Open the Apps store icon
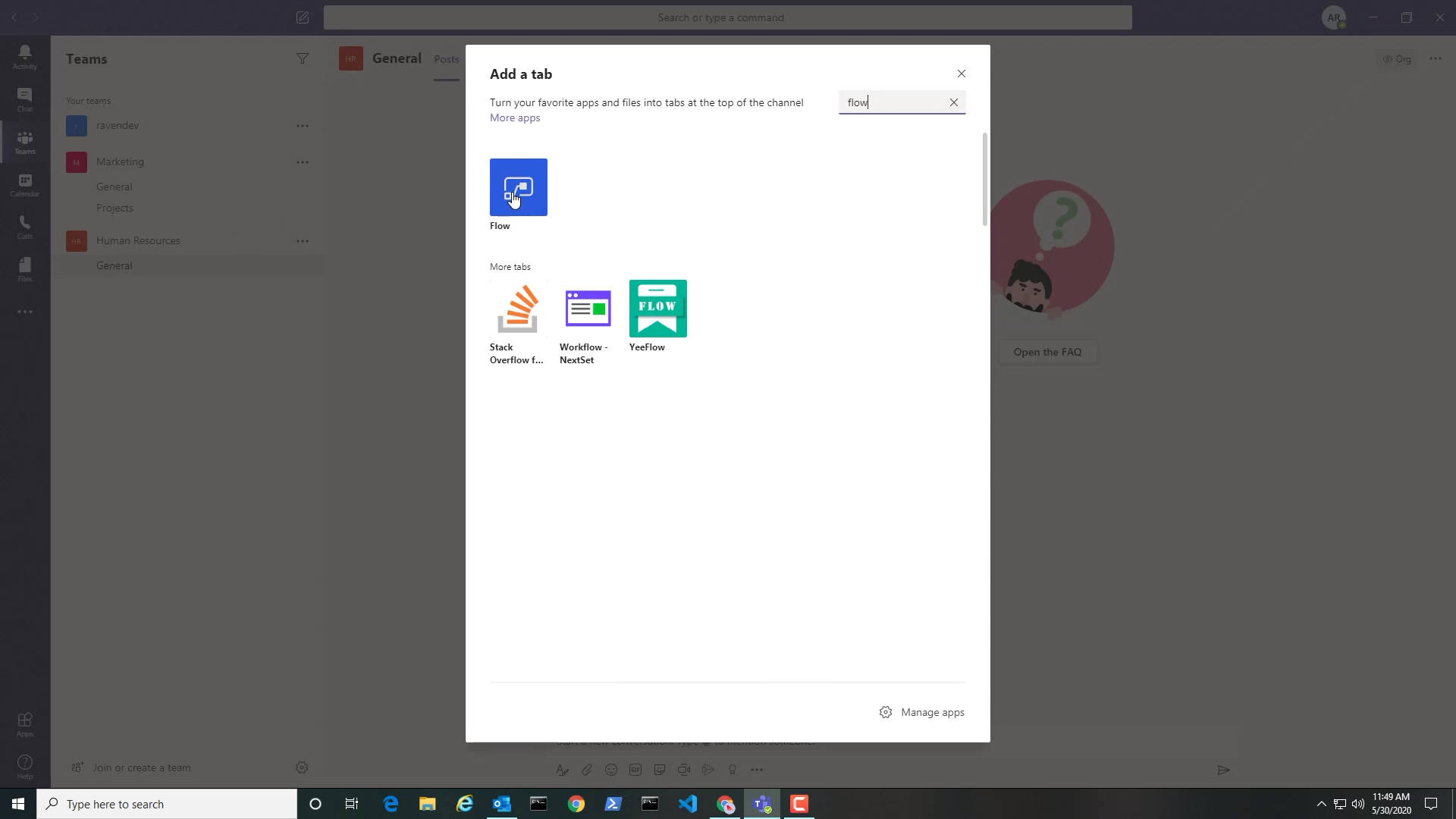Image resolution: width=1456 pixels, height=819 pixels. [x=25, y=724]
